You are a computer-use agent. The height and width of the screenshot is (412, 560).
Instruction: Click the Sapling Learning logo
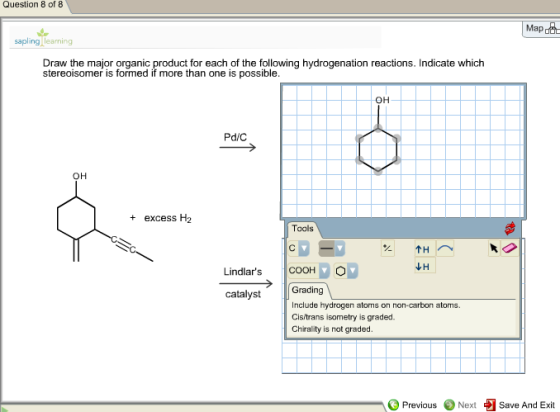[x=44, y=38]
